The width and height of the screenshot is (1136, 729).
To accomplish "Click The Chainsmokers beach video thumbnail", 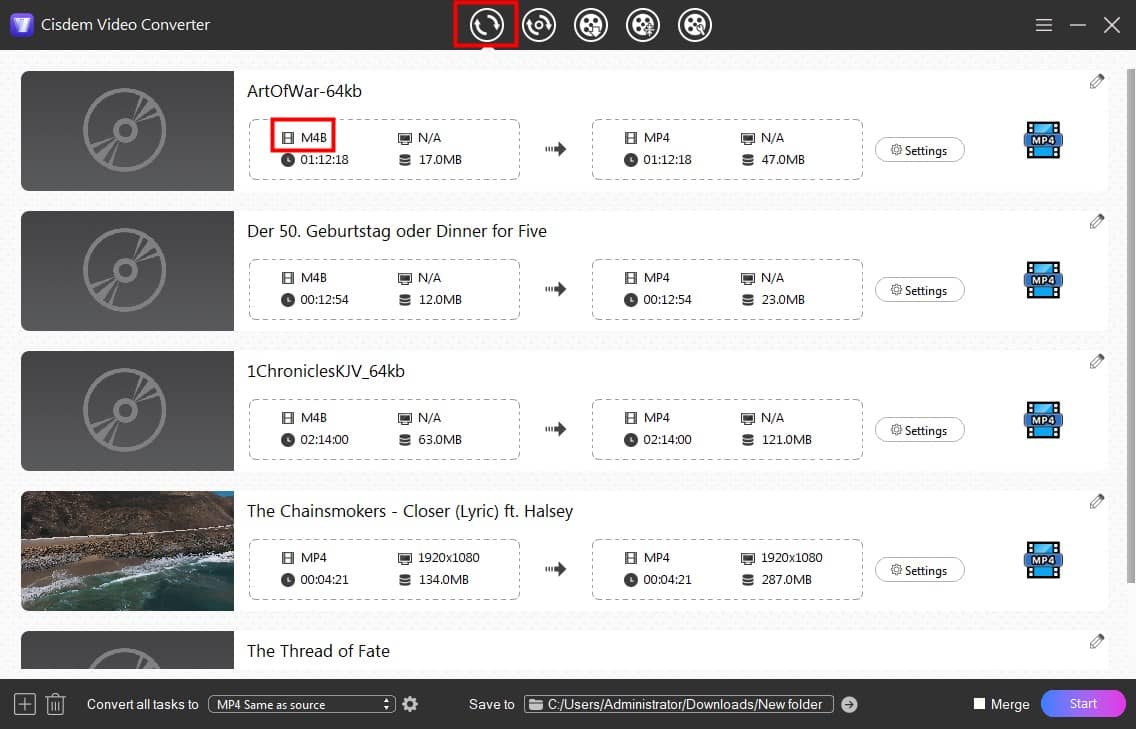I will coord(128,551).
